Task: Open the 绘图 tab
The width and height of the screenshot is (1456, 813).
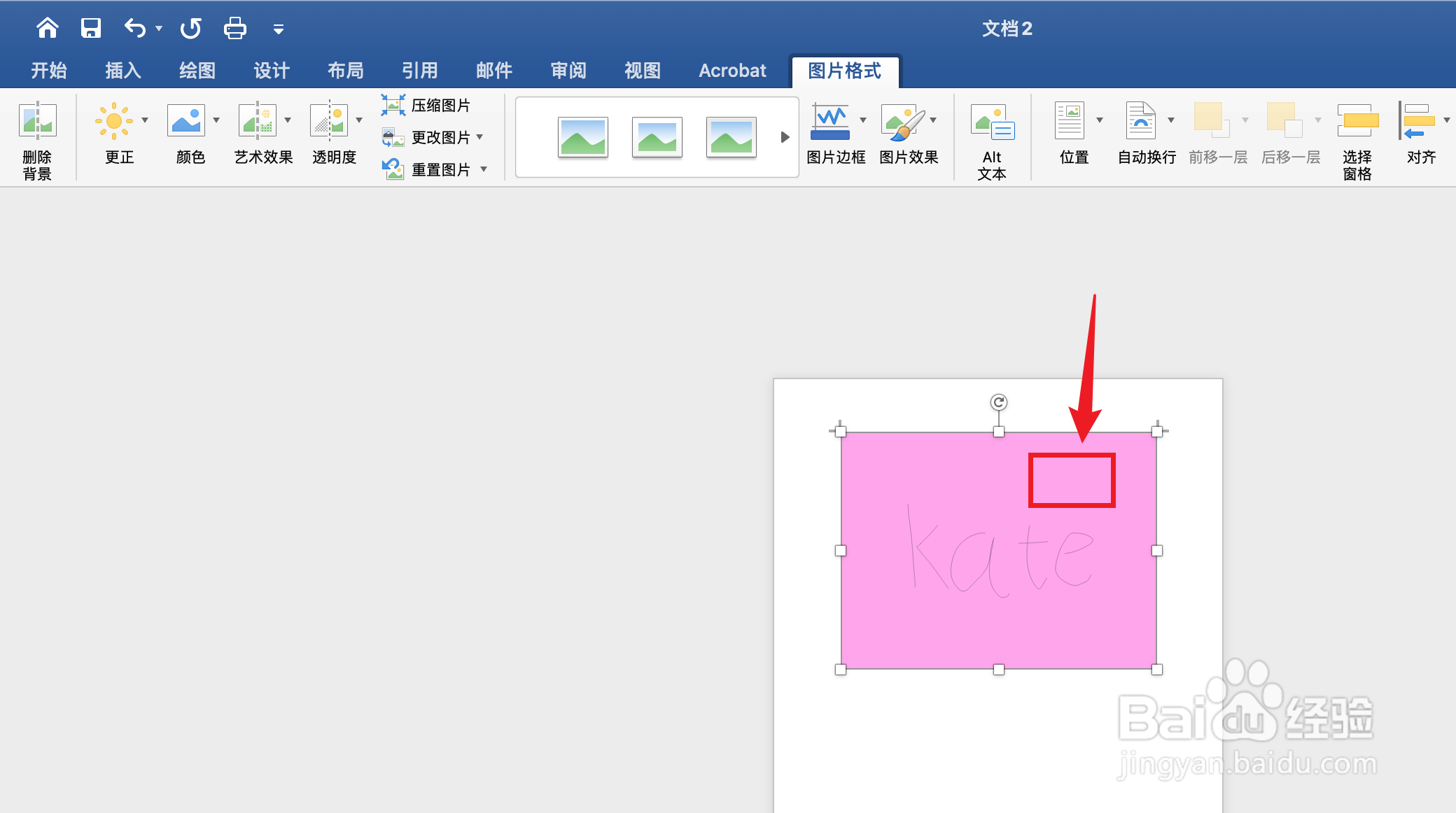Action: pyautogui.click(x=197, y=71)
